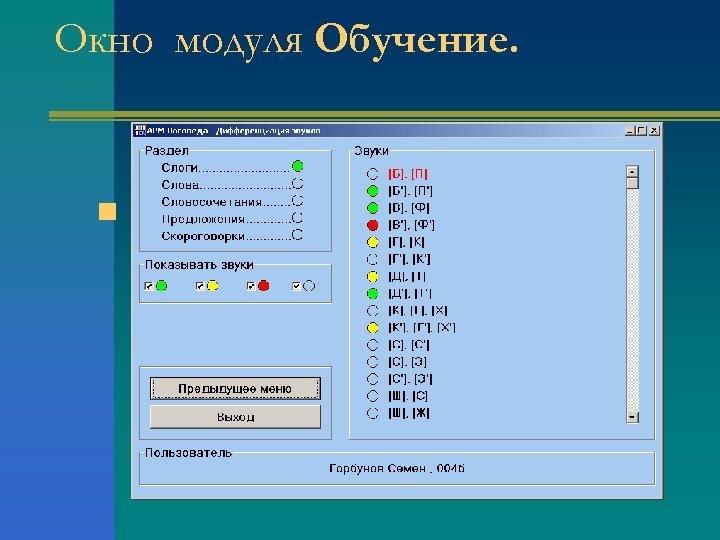
Task: Close the АРМ Логопеда window
Action: [654, 130]
